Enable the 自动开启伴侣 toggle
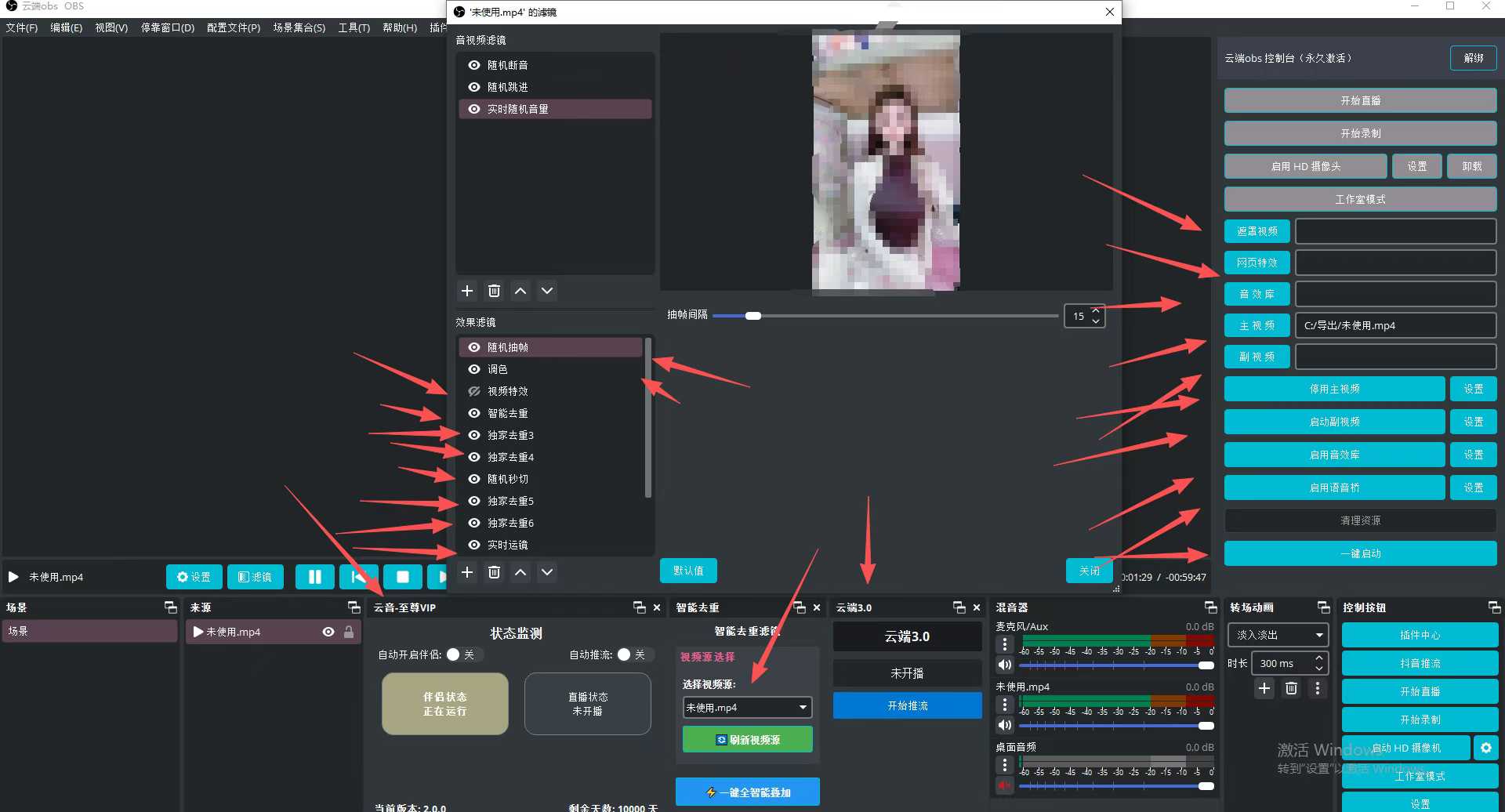This screenshot has height=812, width=1505. point(455,654)
